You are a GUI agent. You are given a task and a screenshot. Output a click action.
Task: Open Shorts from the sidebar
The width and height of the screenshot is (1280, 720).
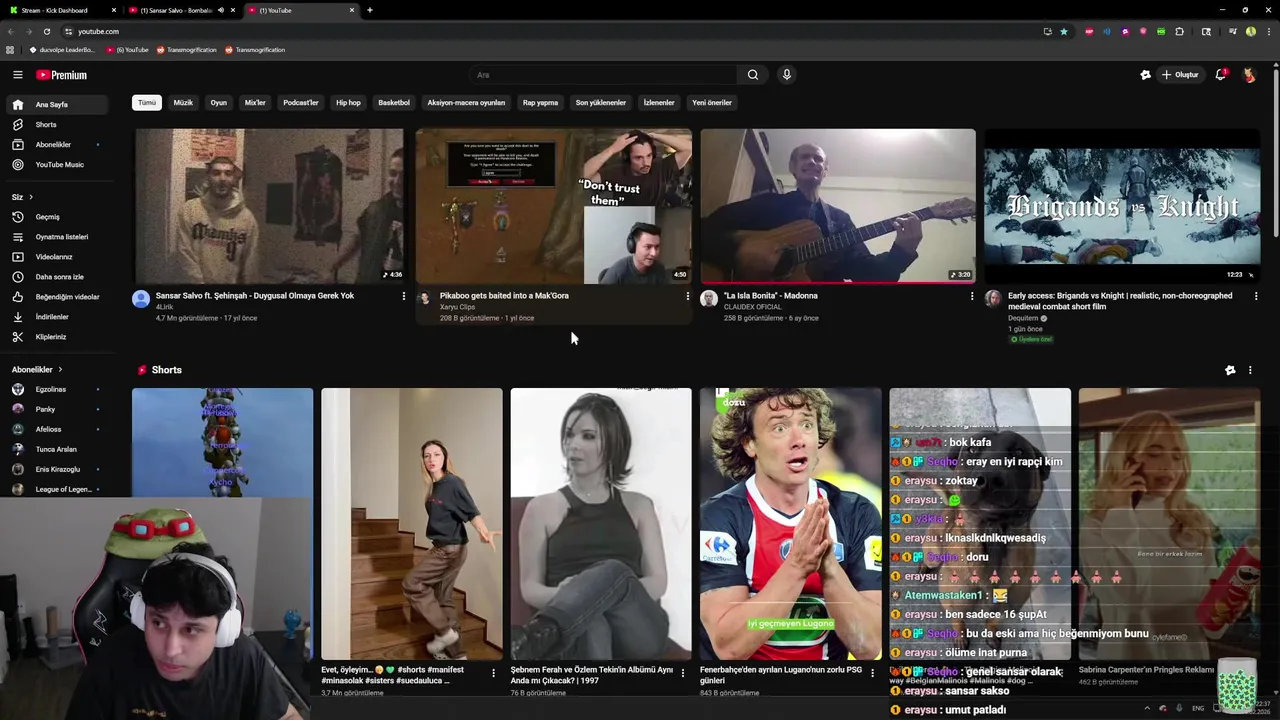click(x=56, y=125)
